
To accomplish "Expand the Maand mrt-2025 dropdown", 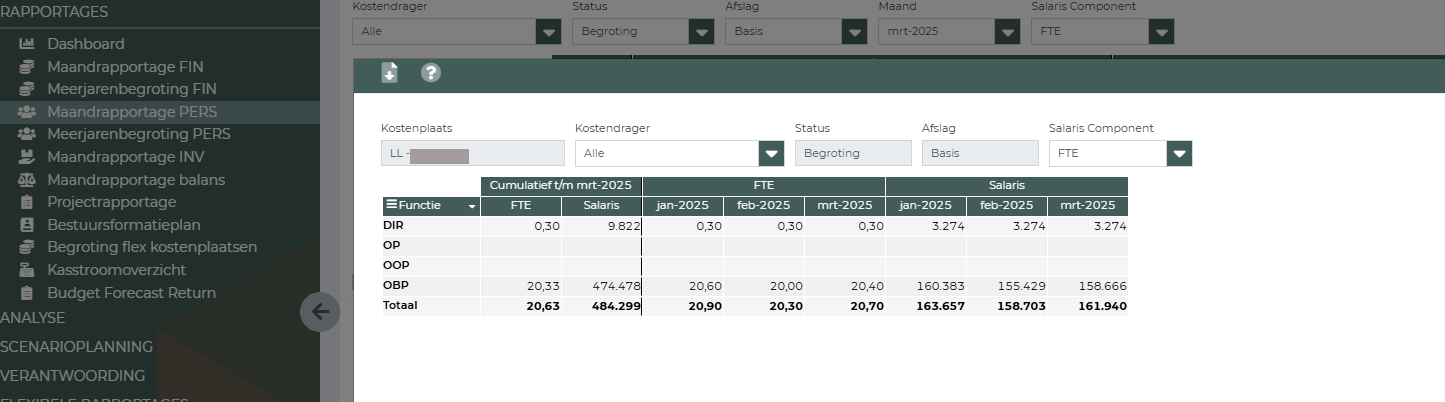I will click(x=1008, y=32).
